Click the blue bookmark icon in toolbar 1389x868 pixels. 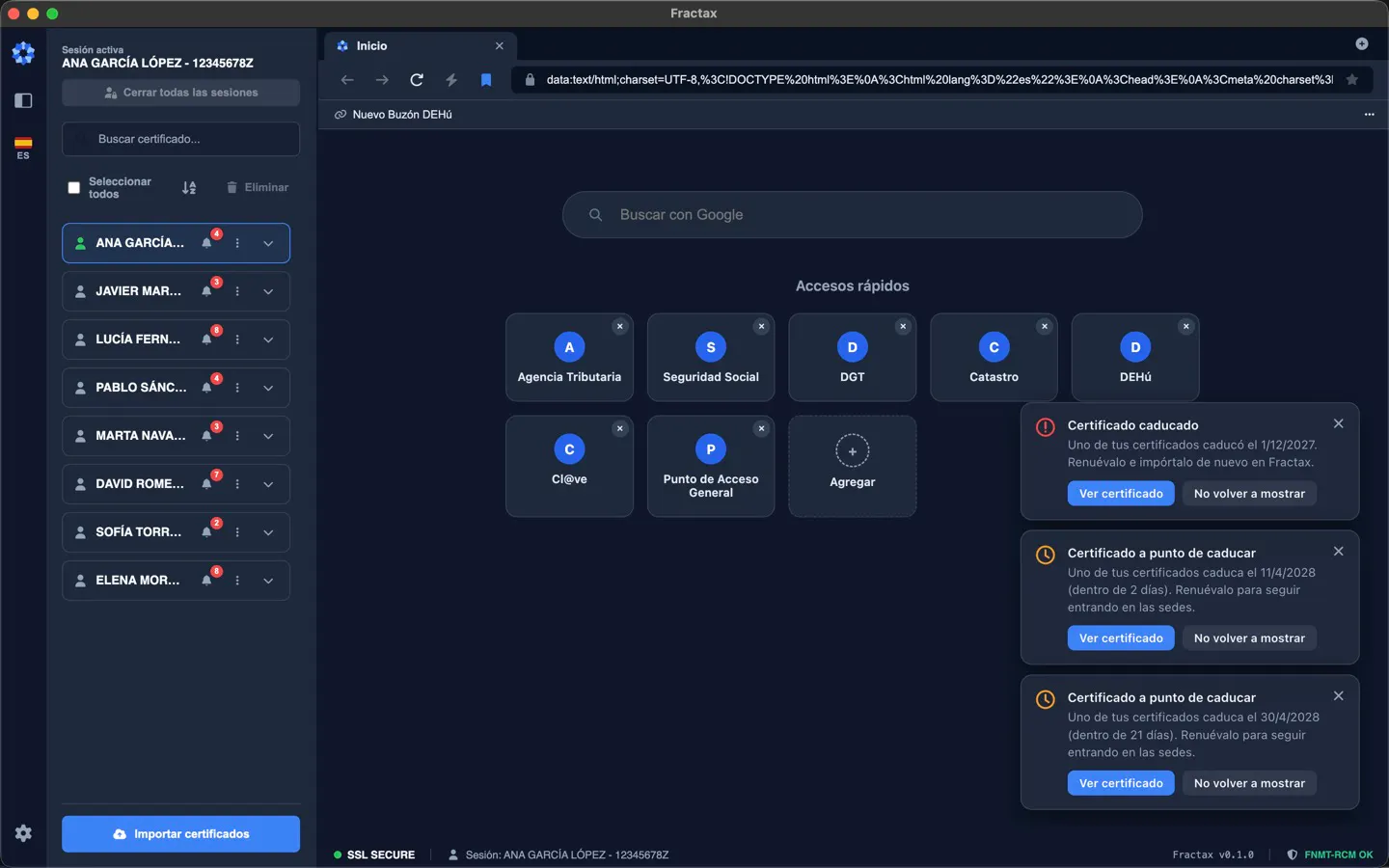pyautogui.click(x=486, y=80)
